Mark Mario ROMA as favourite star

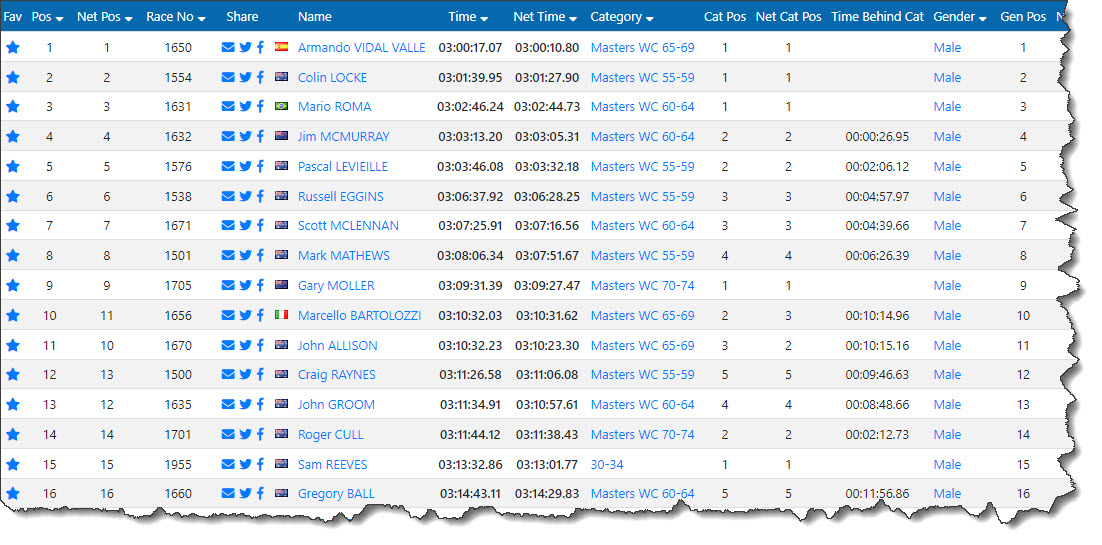click(x=13, y=107)
